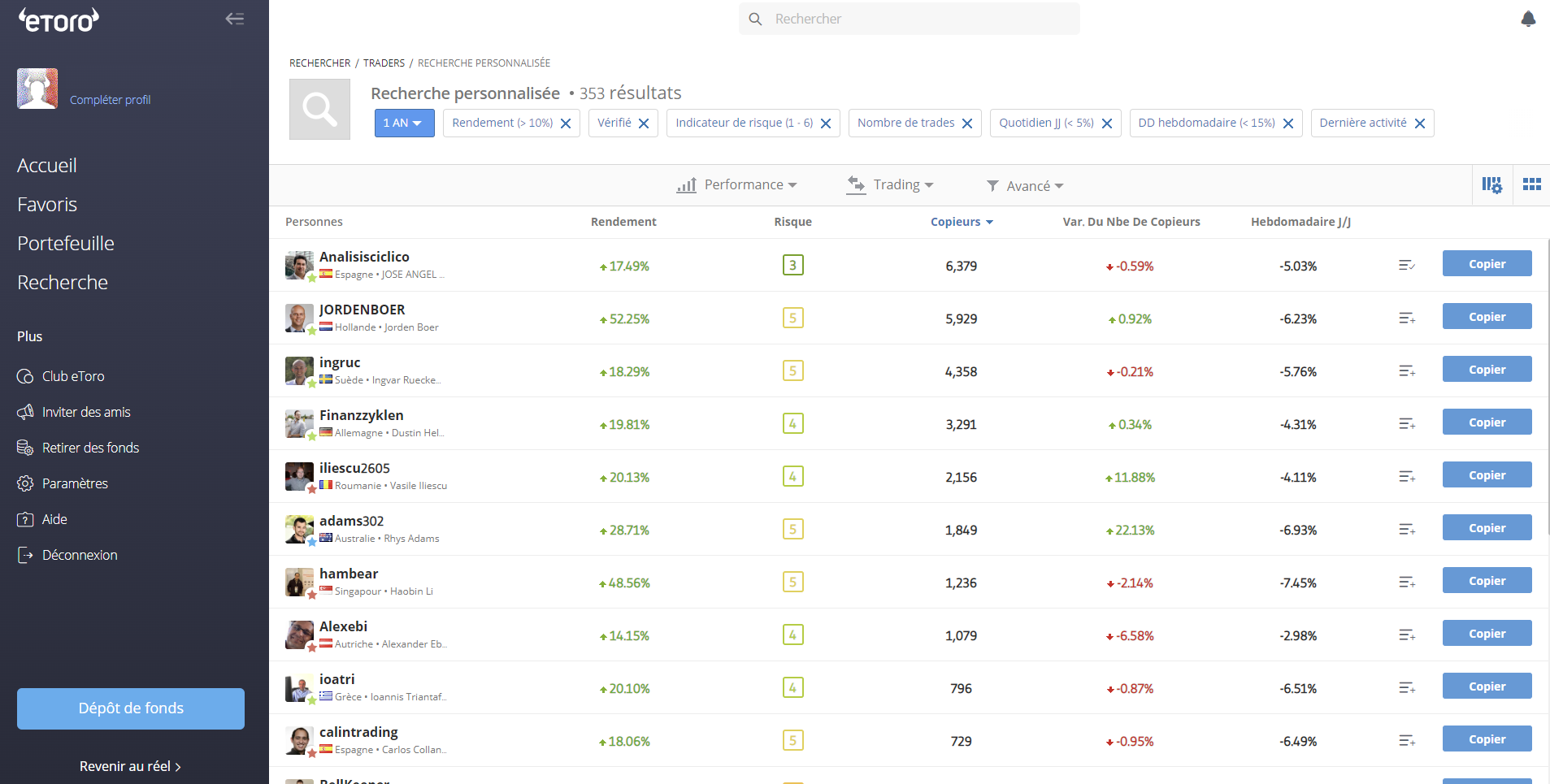Click Déconnexion to log out

tap(67, 555)
